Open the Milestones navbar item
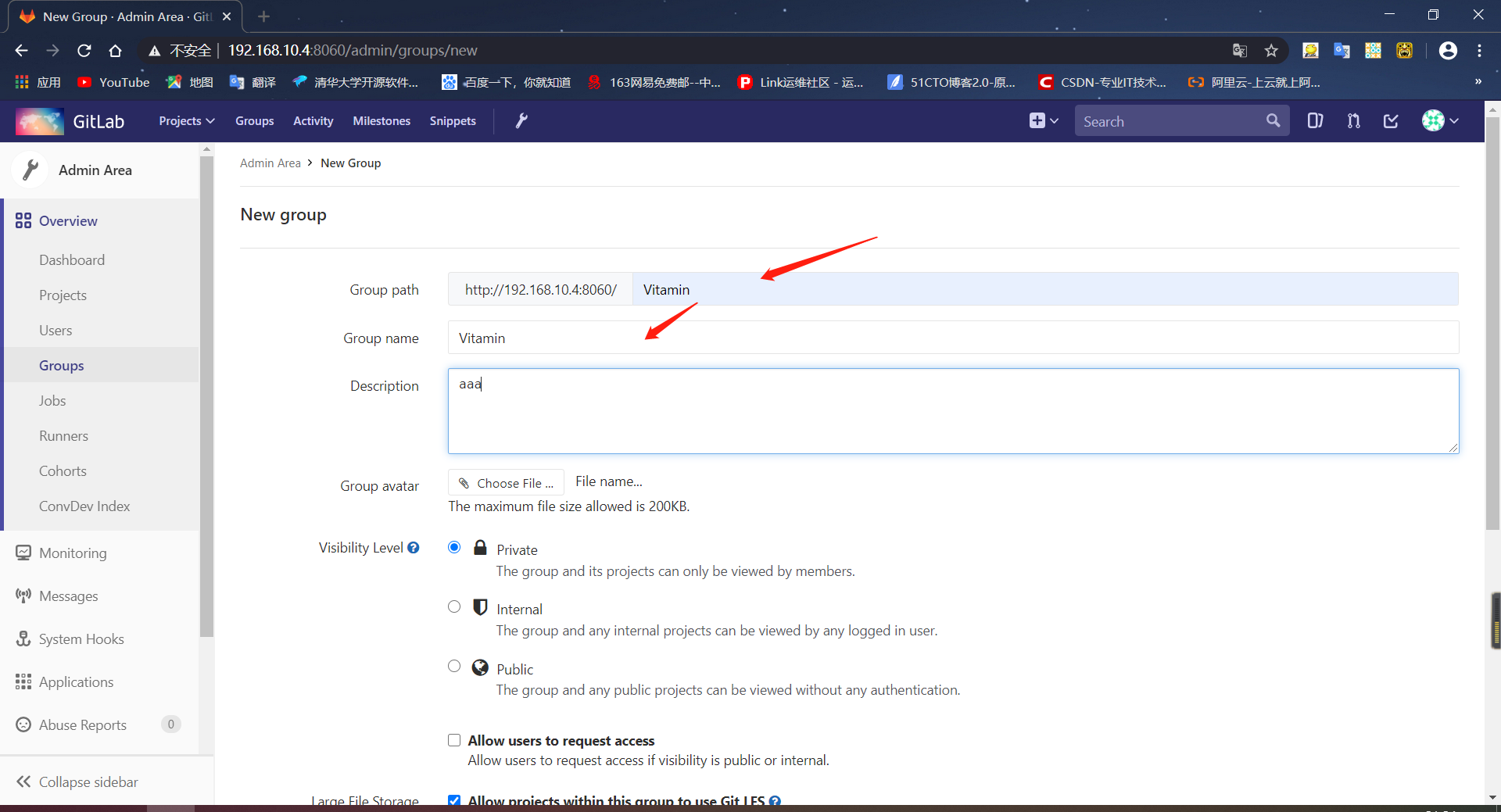 point(381,121)
